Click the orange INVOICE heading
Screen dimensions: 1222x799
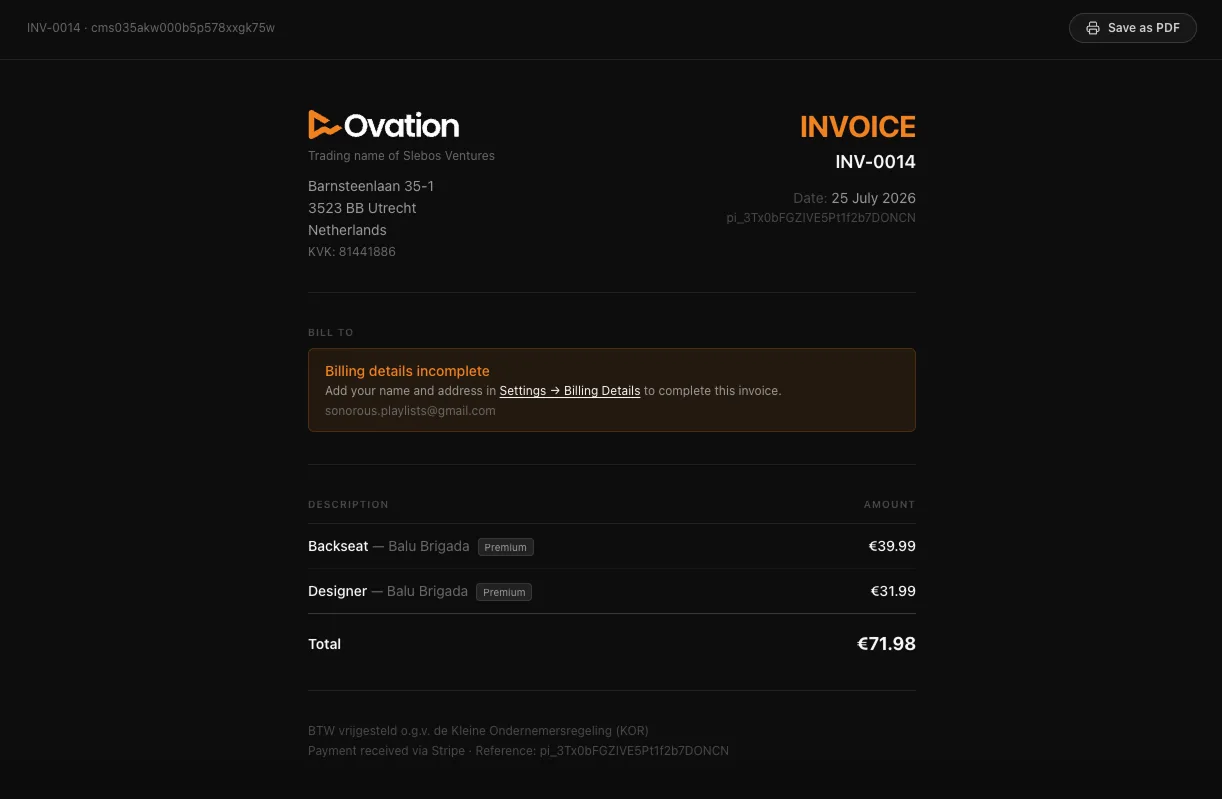857,127
